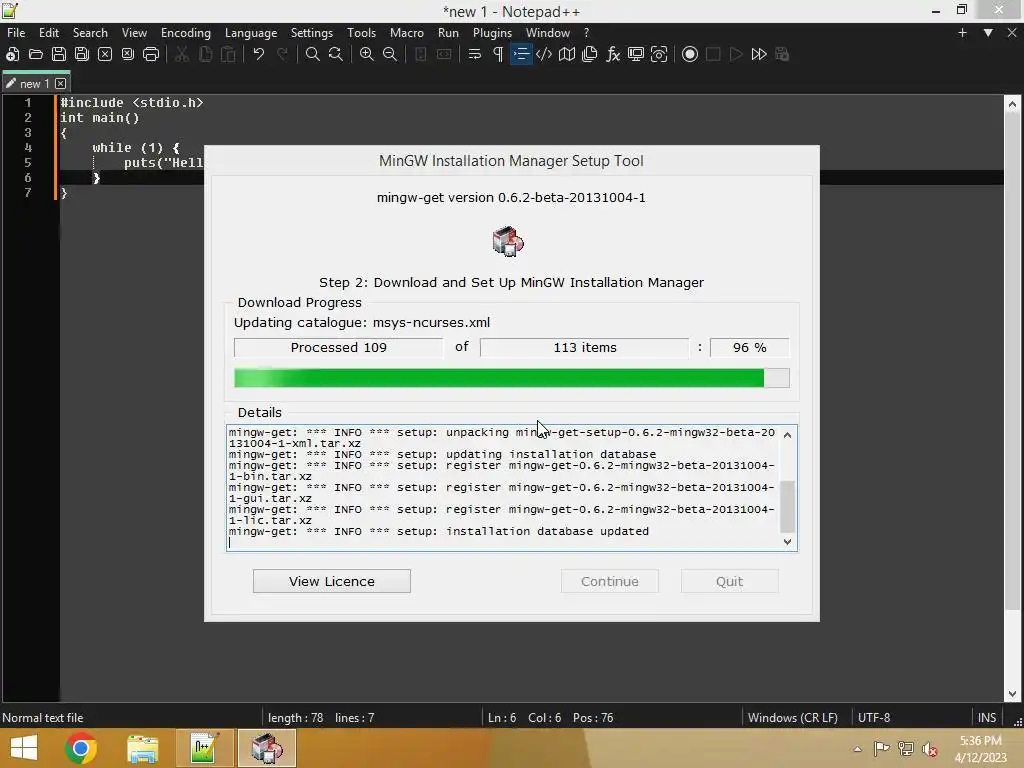Click '113 items' field
1024x768 pixels.
pyautogui.click(x=584, y=347)
